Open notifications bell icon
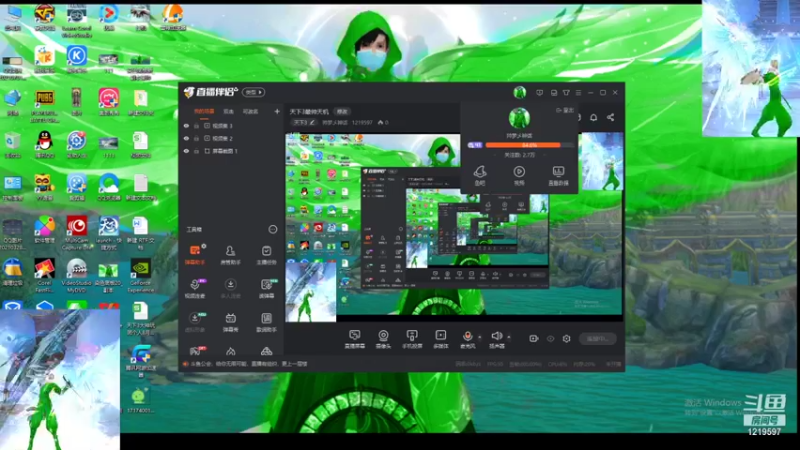800x450 pixels. point(593,117)
